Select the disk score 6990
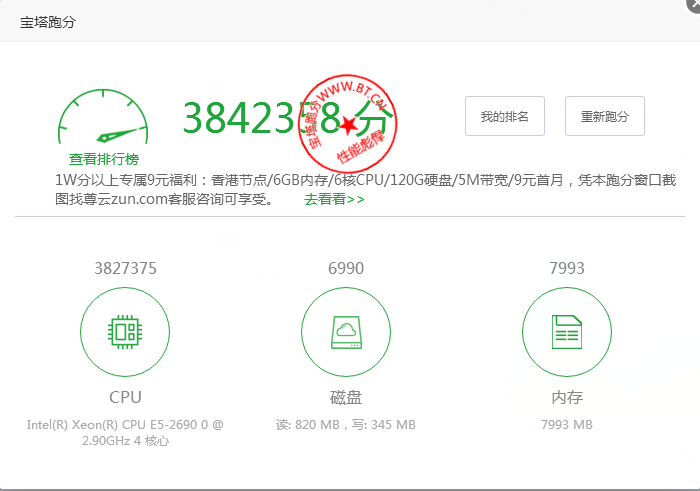 tap(346, 268)
